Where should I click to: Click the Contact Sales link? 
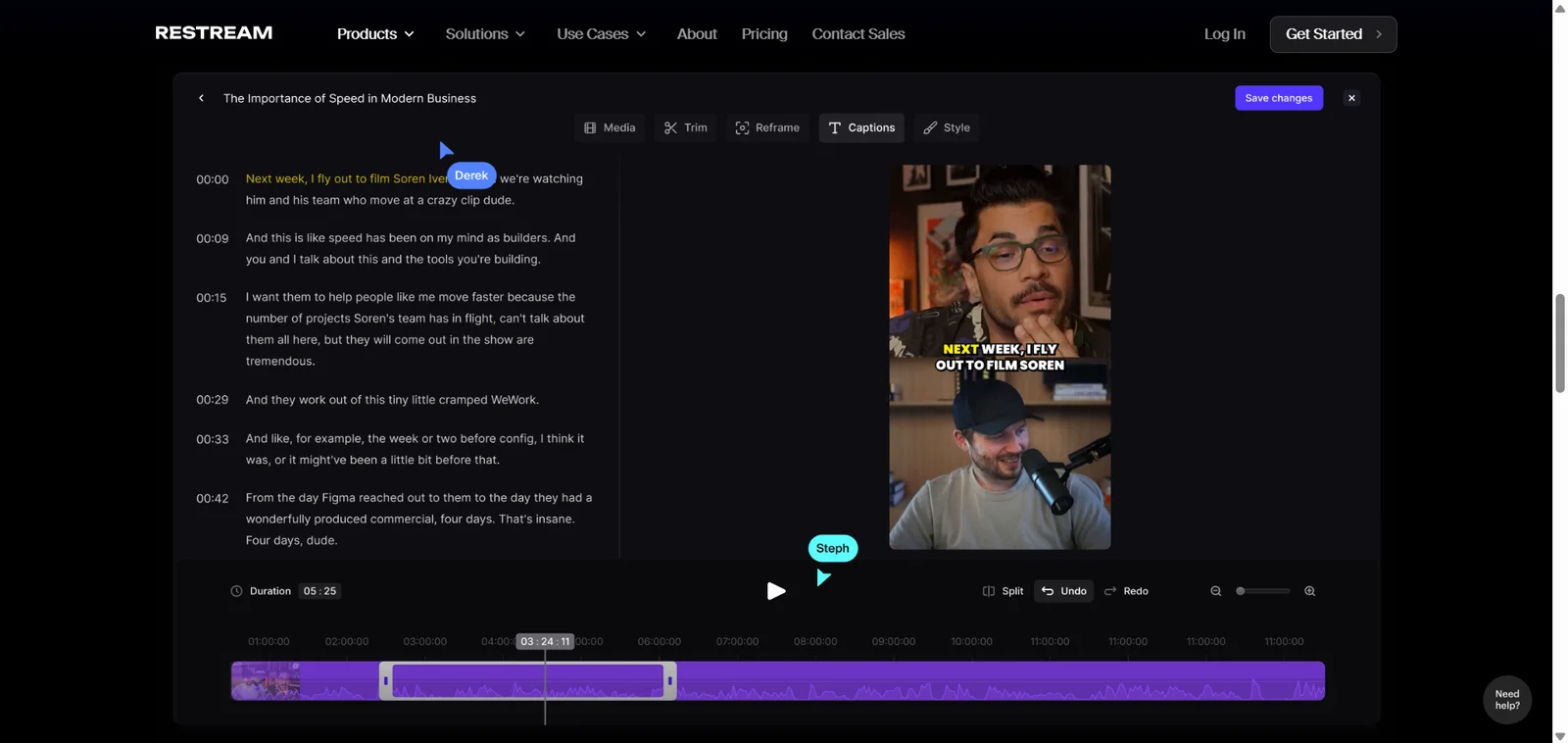[x=858, y=34]
